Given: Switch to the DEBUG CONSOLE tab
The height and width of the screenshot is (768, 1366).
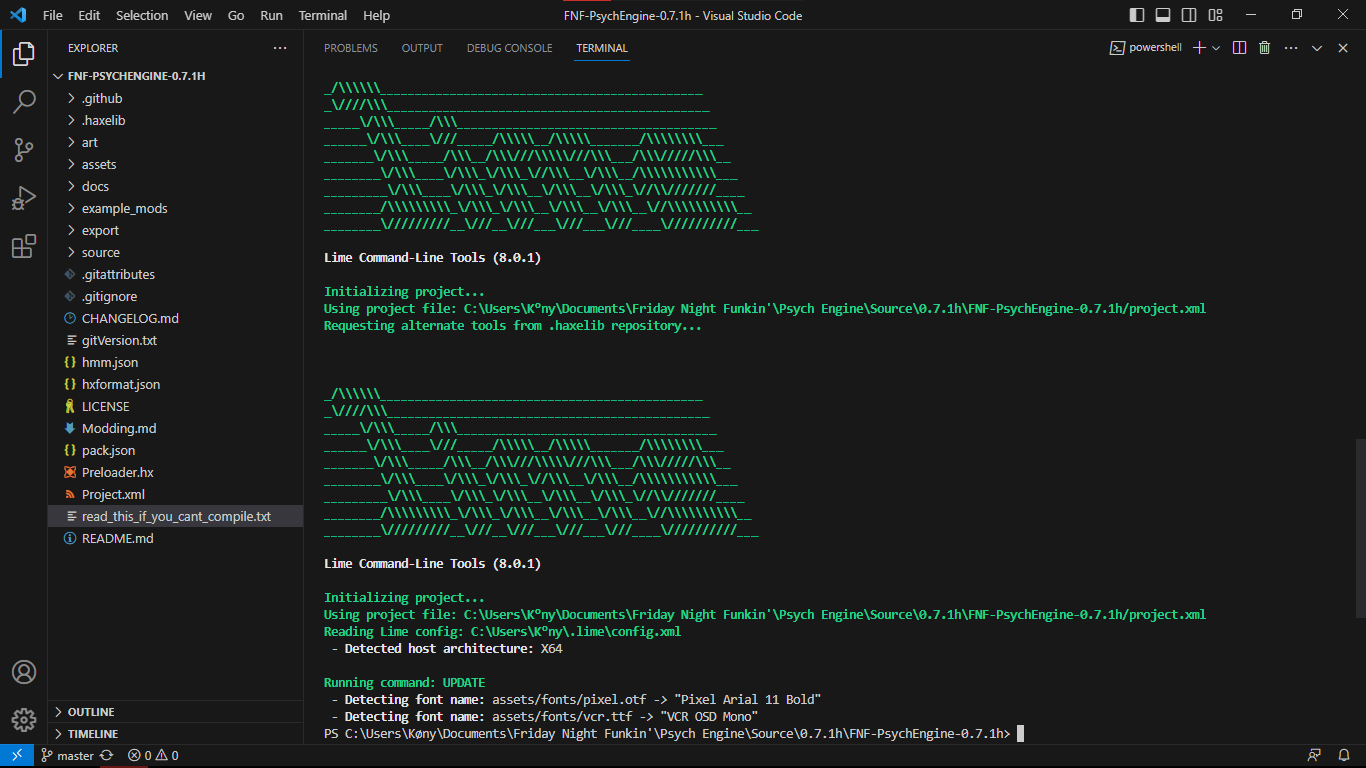Looking at the screenshot, I should click(x=509, y=47).
